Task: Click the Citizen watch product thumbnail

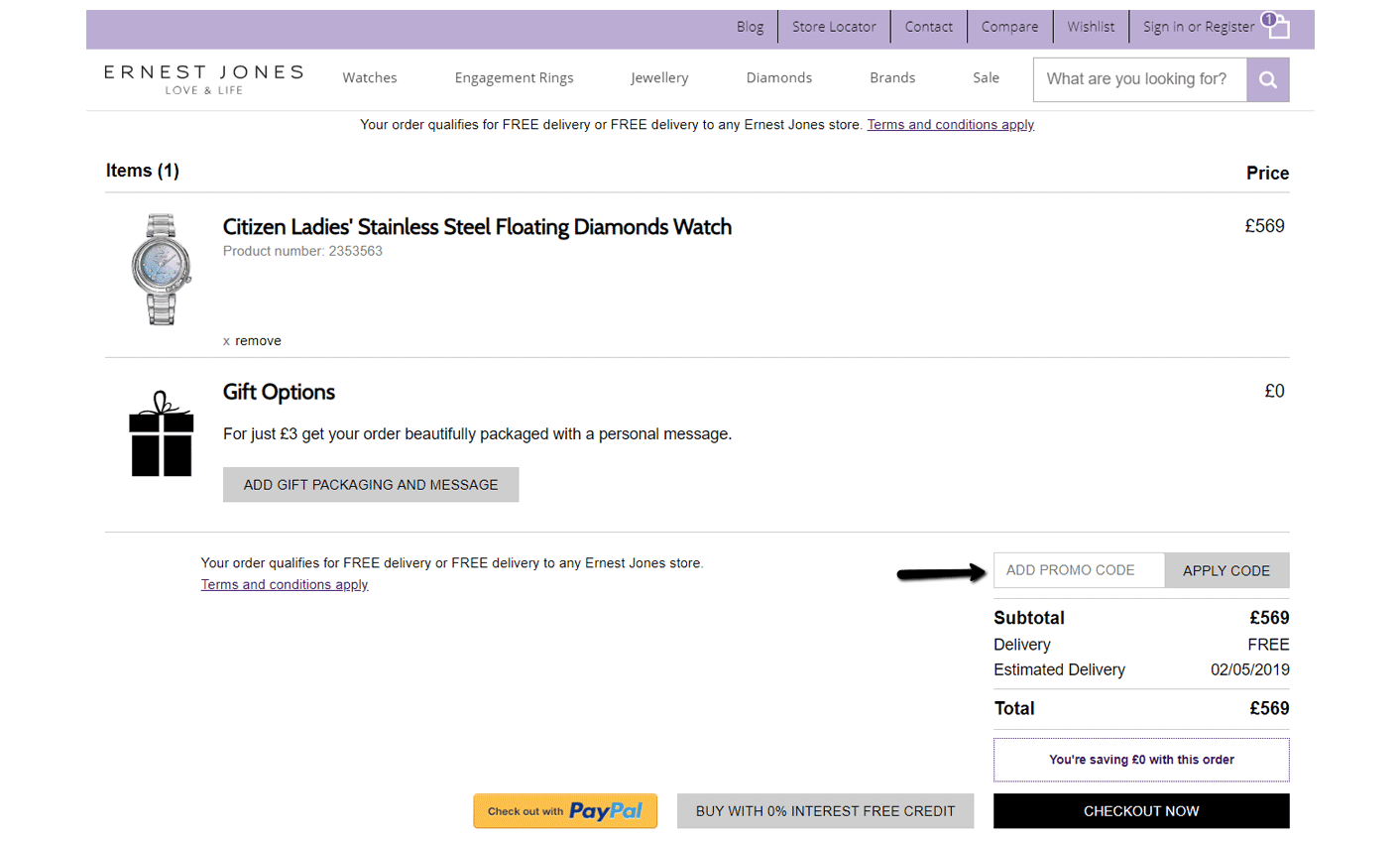Action: [161, 268]
